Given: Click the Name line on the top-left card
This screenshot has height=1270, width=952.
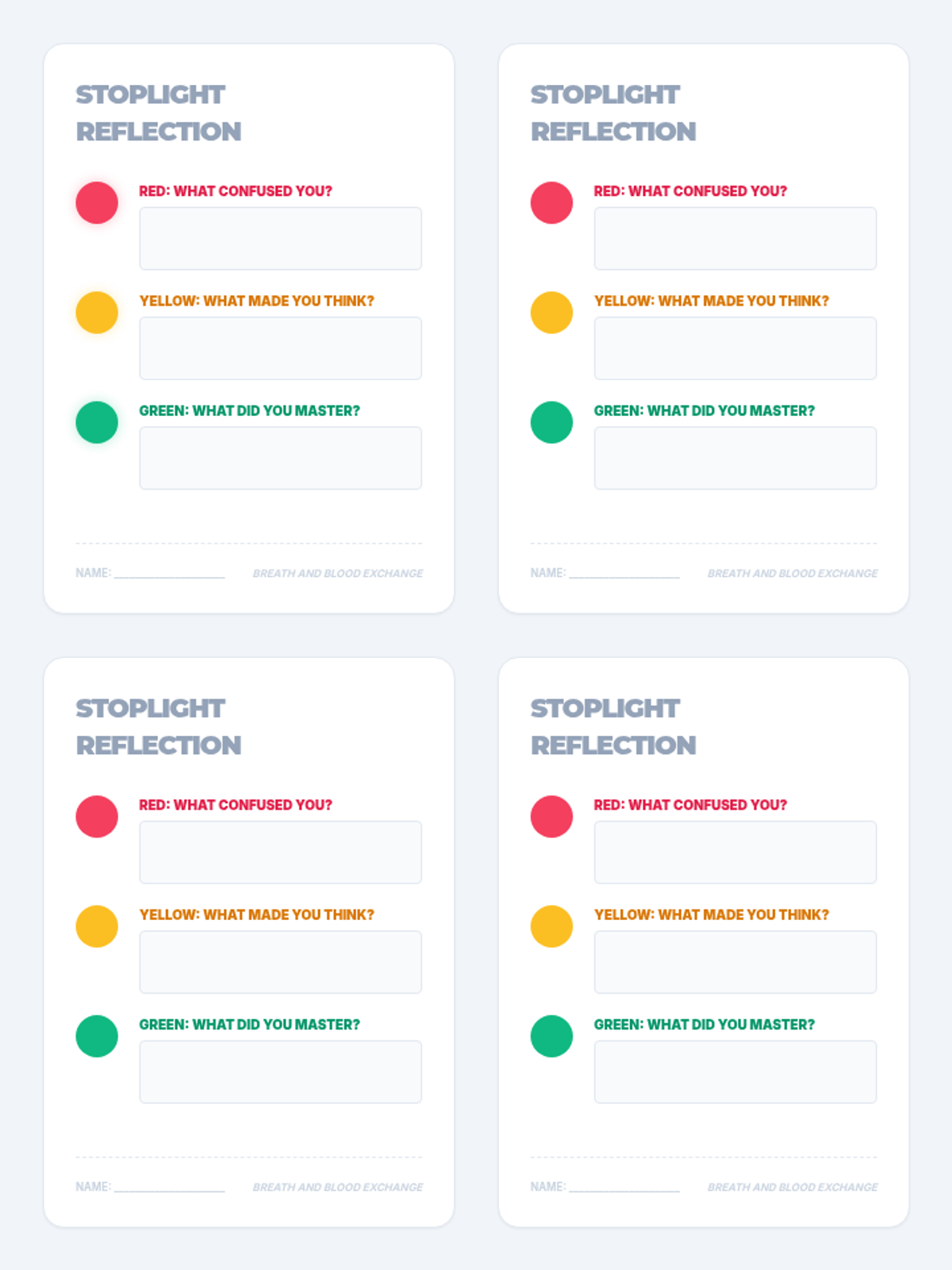Looking at the screenshot, I should 169,573.
